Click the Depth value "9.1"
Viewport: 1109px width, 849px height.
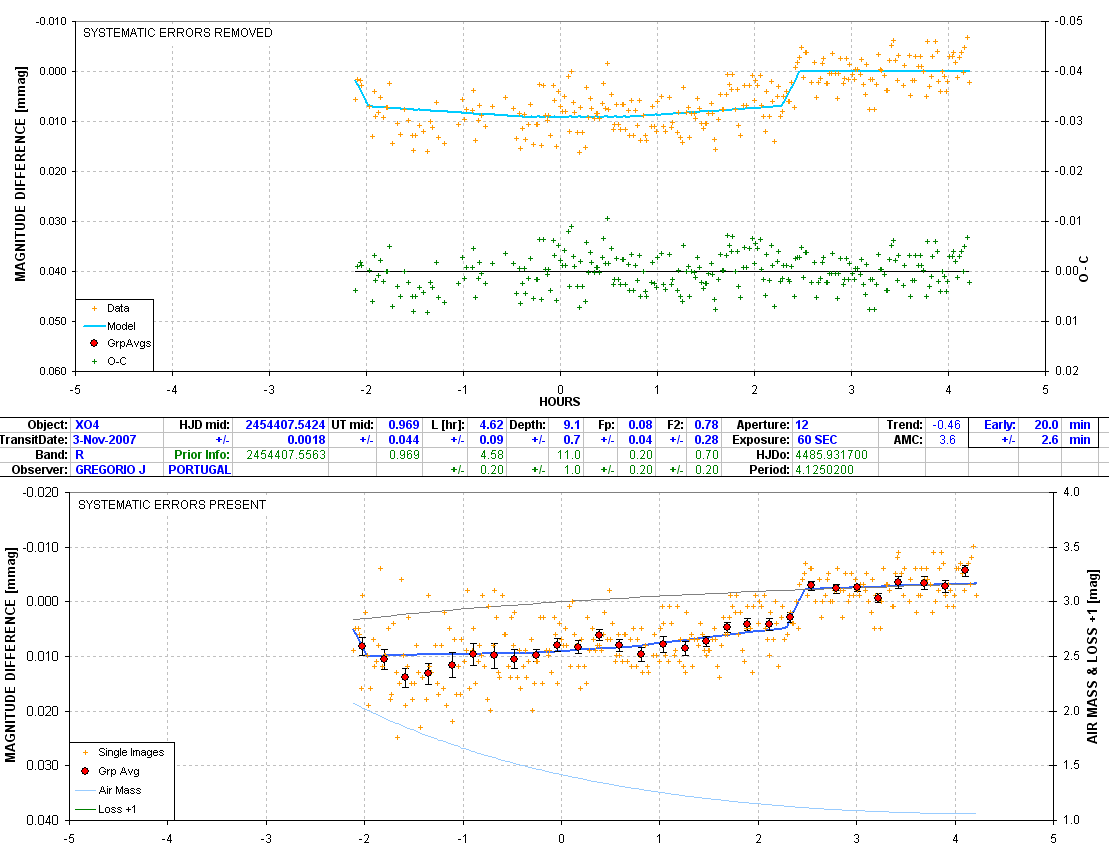tap(571, 424)
